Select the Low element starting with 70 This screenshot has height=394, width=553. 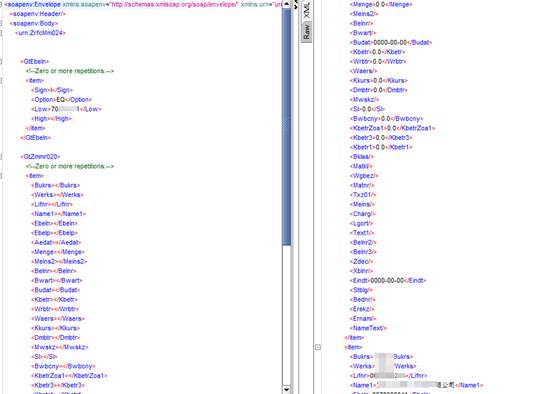click(x=66, y=109)
